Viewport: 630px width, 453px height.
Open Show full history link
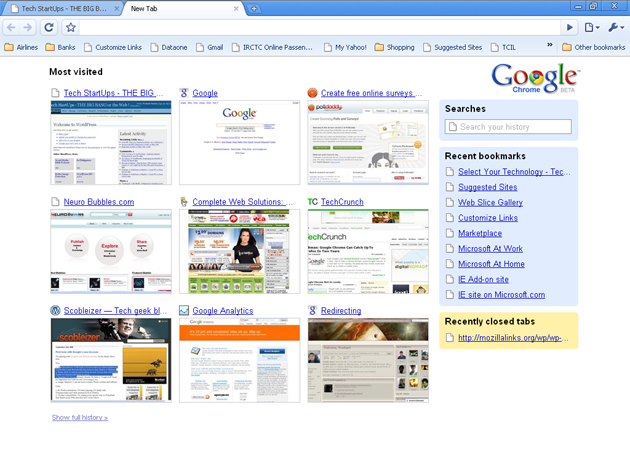80,417
